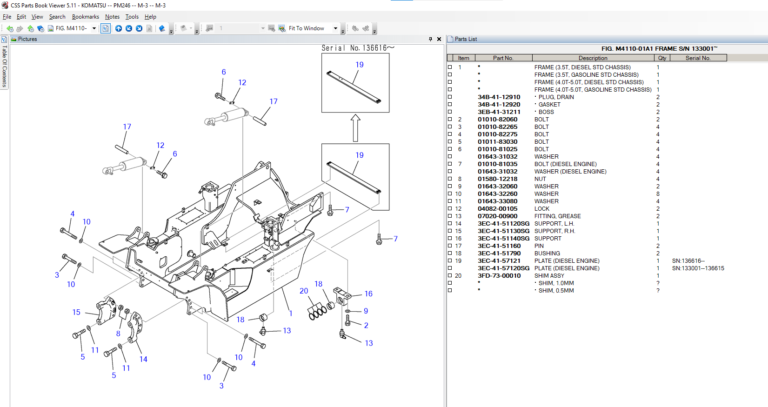
Task: Check the box for item 2 BOLT 01010-82060
Action: coord(449,119)
